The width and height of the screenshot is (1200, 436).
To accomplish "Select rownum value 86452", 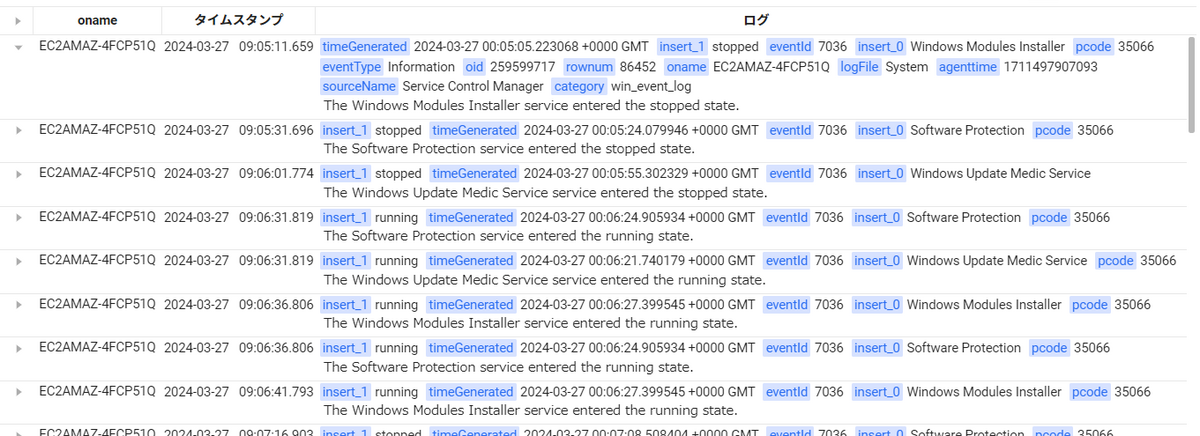I will 638,67.
